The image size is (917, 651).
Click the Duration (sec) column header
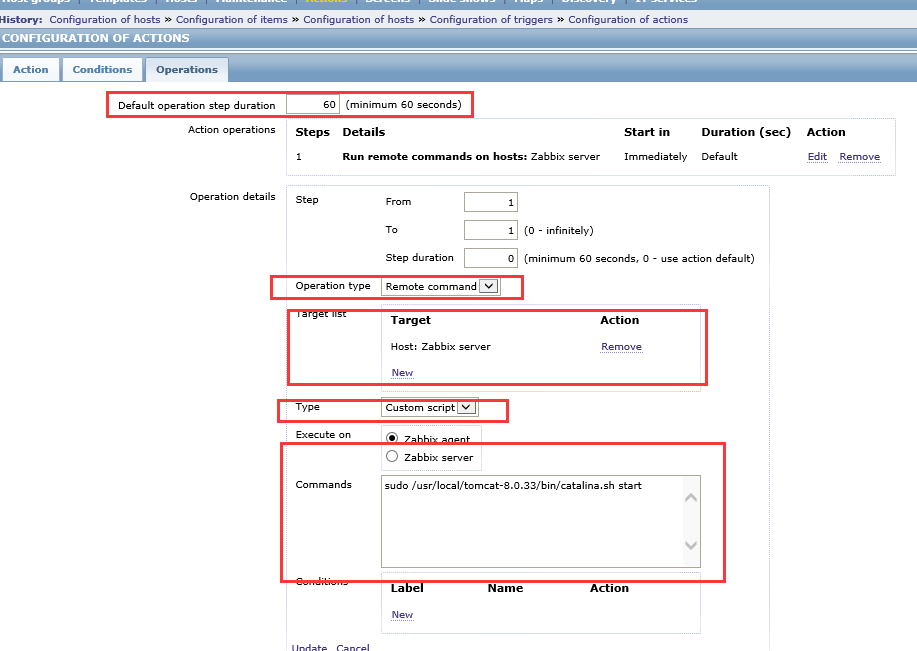(746, 132)
